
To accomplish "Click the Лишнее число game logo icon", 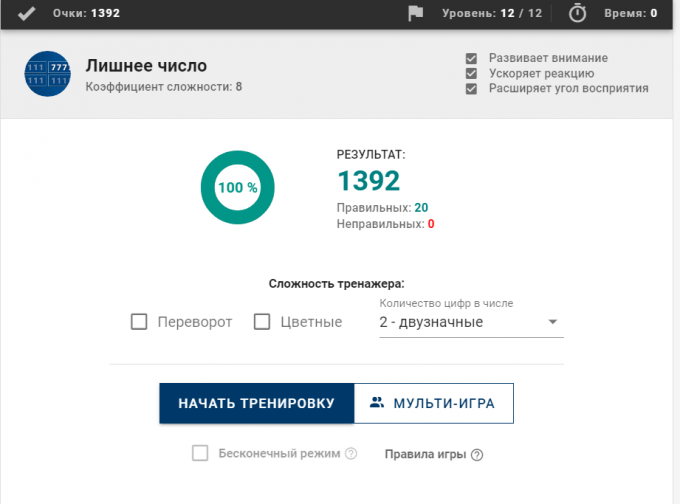I will [x=45, y=75].
